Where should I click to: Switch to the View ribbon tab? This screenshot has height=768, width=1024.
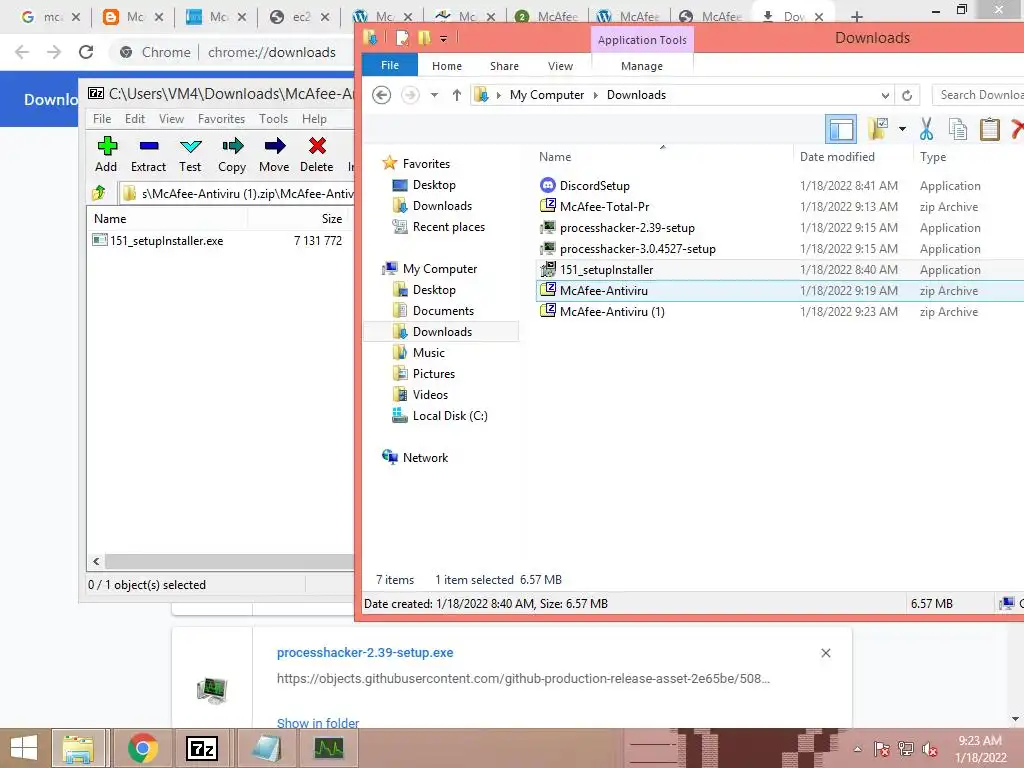point(560,66)
